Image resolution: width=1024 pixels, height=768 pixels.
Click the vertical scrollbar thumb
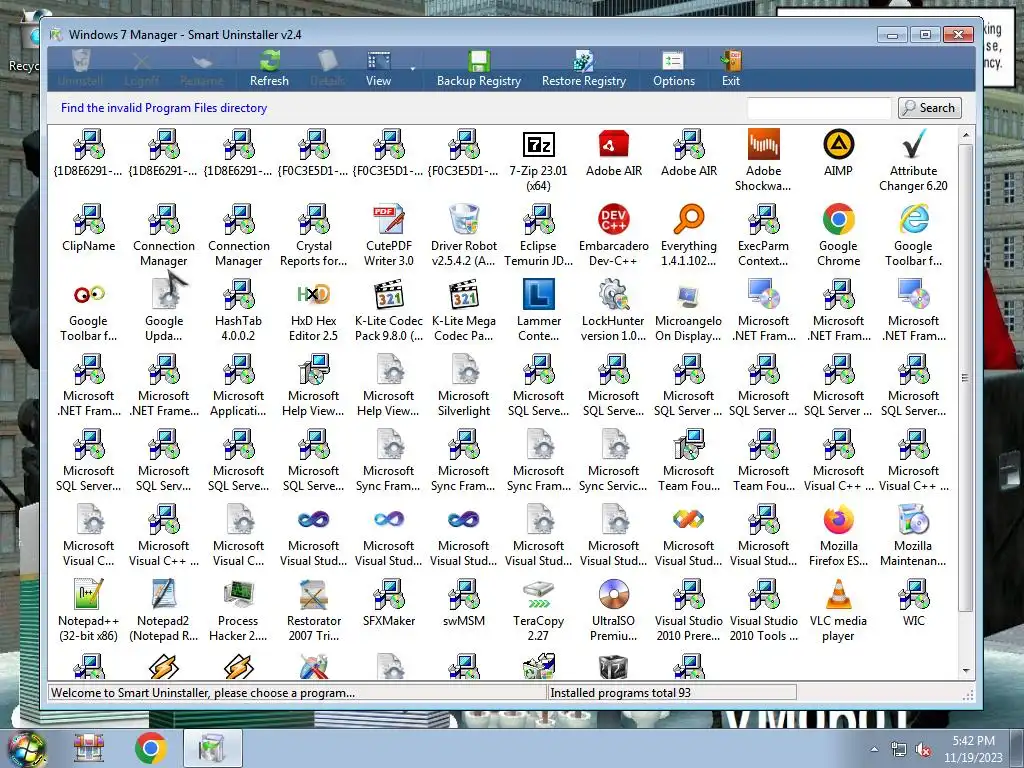[x=966, y=377]
